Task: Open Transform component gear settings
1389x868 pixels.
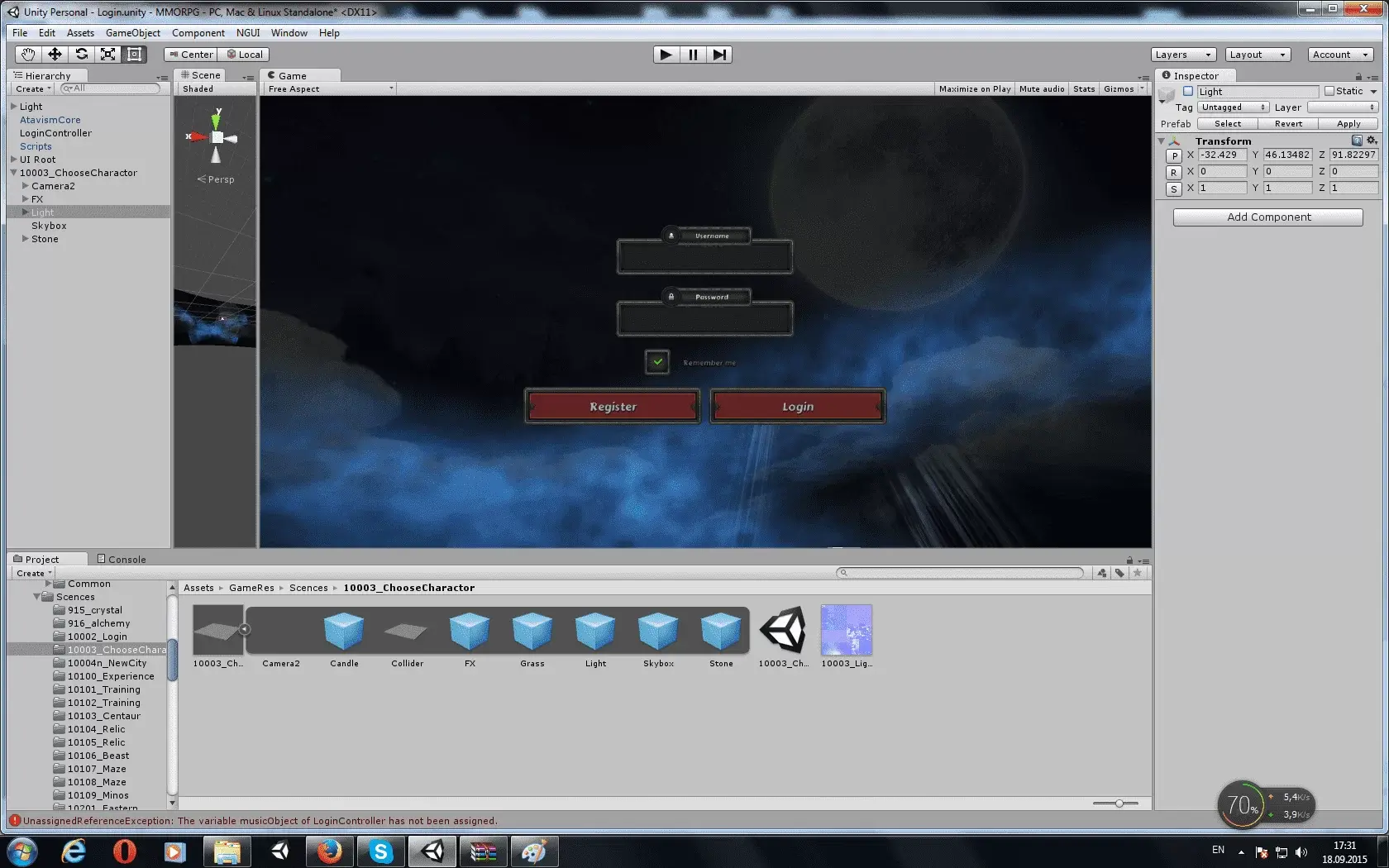Action: (1372, 141)
